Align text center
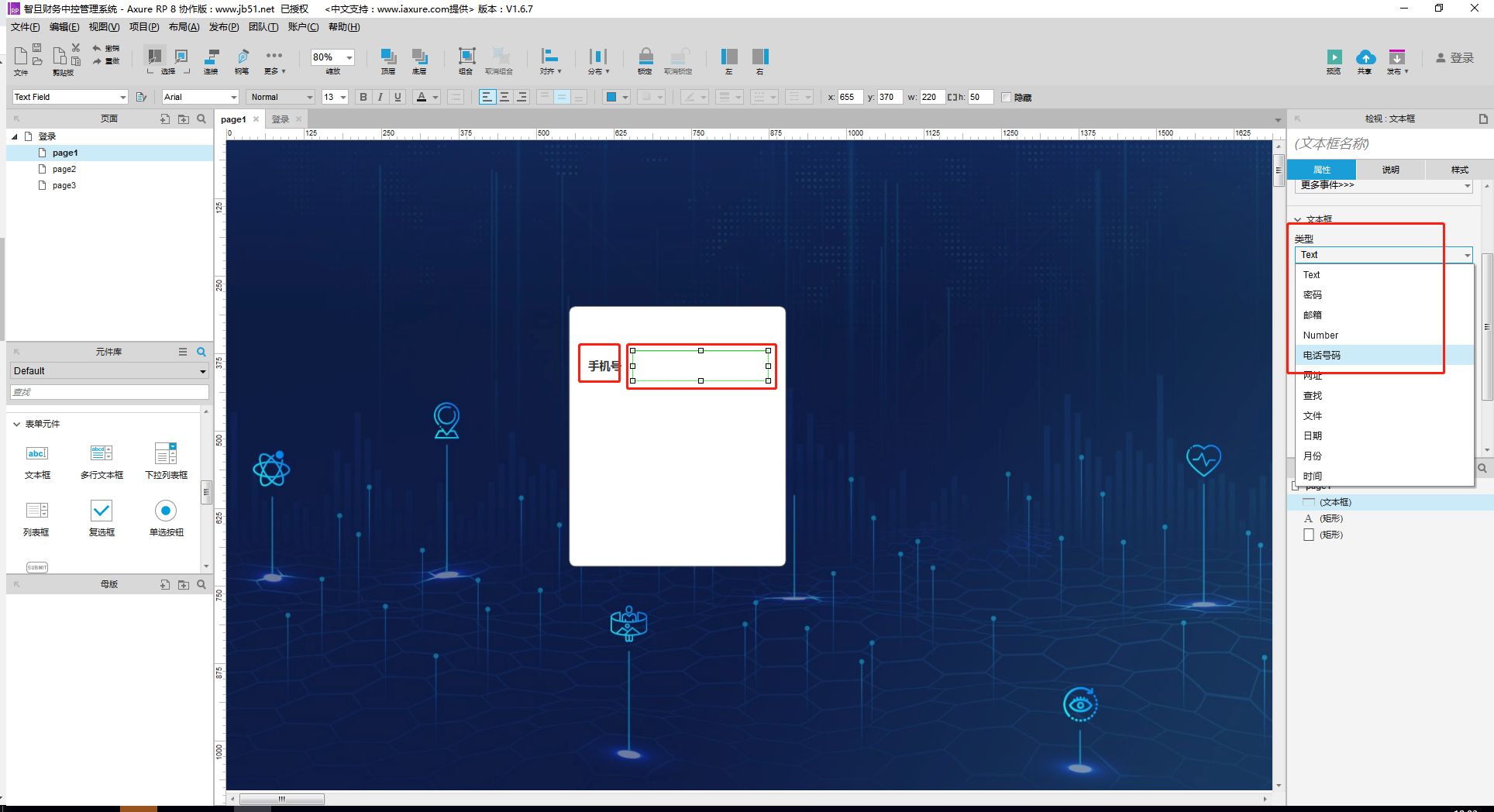1494x812 pixels. pos(504,97)
